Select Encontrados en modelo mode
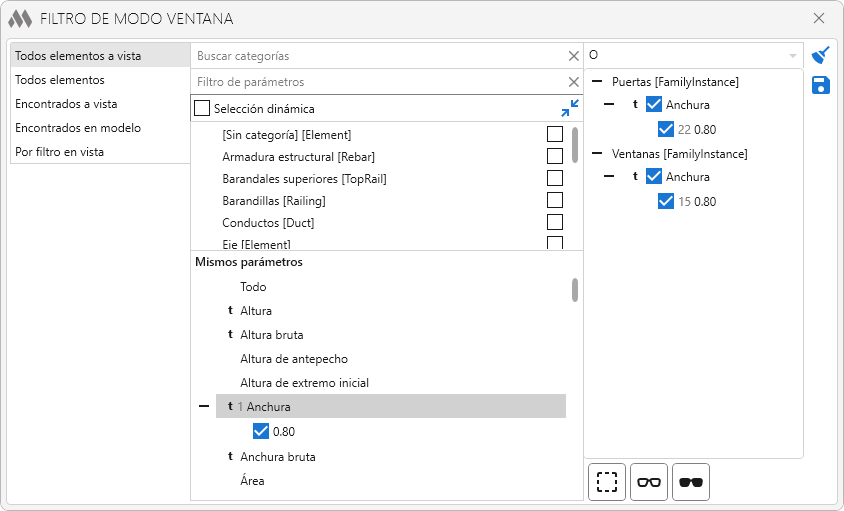844x511 pixels. click(78, 128)
